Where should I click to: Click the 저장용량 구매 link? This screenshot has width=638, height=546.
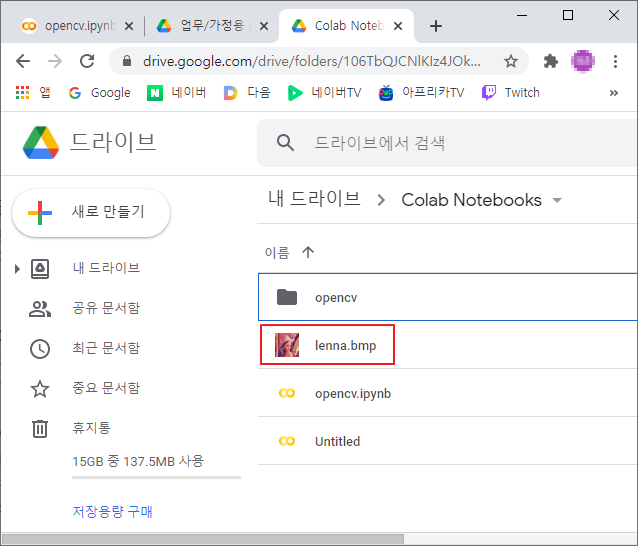coord(112,512)
